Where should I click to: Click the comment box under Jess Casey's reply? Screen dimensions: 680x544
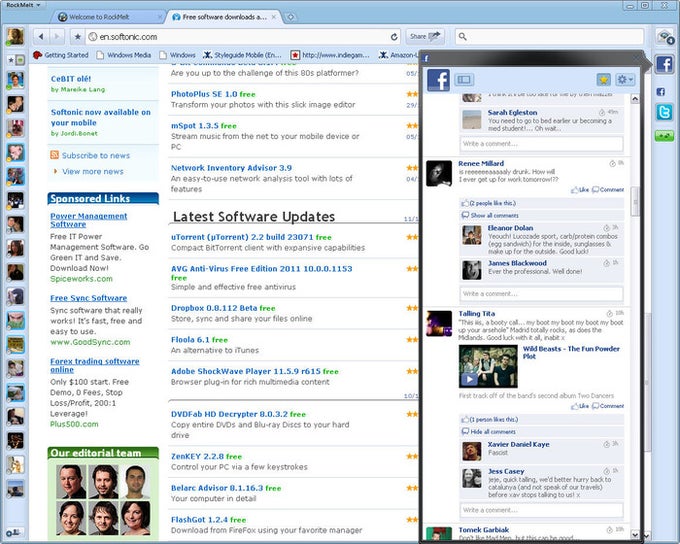click(x=542, y=510)
